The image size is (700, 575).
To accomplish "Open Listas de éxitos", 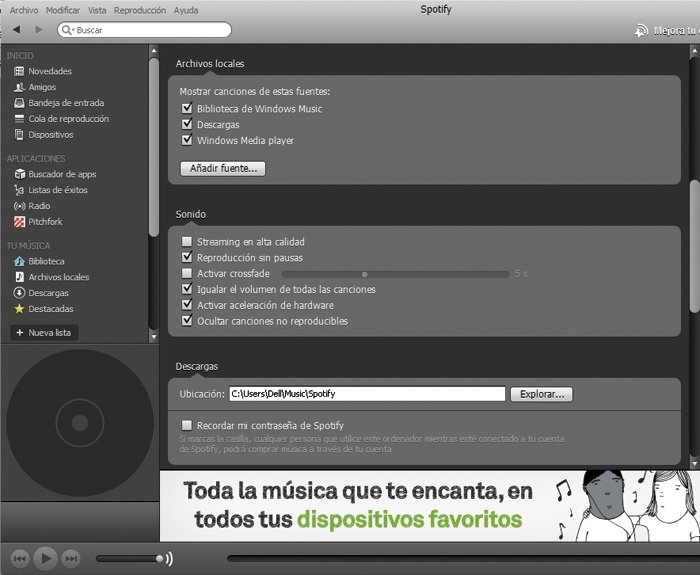I will (51, 190).
